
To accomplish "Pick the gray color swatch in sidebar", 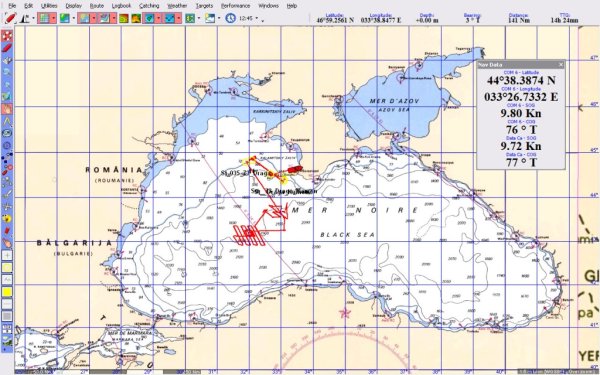I will click(7, 316).
